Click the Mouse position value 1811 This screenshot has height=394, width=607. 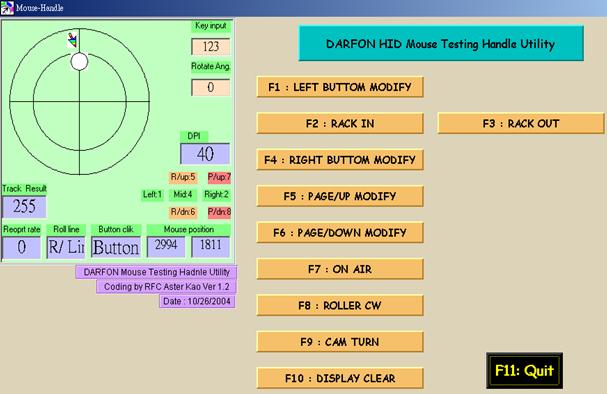click(x=211, y=247)
